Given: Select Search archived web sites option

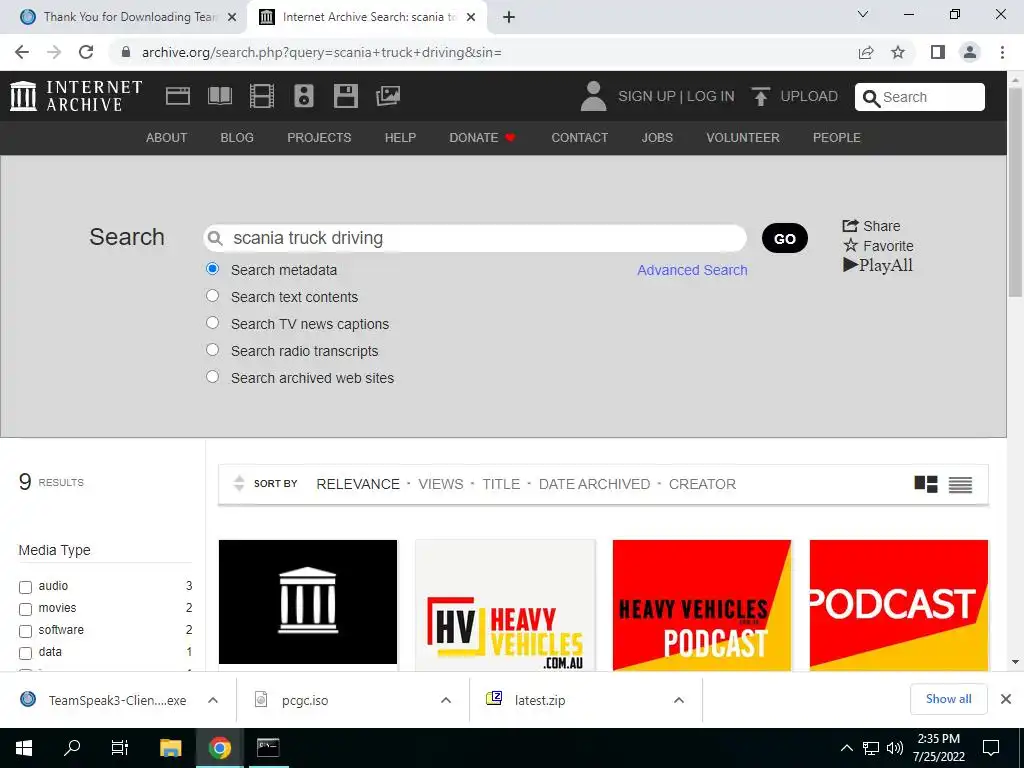Looking at the screenshot, I should point(212,377).
